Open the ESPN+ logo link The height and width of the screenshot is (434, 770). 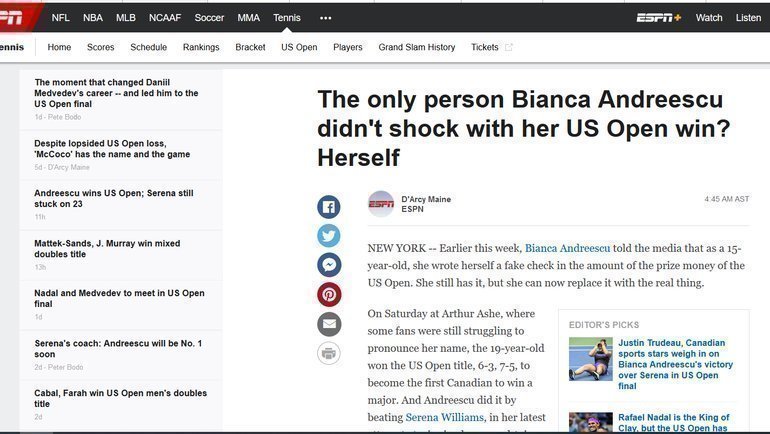659,18
